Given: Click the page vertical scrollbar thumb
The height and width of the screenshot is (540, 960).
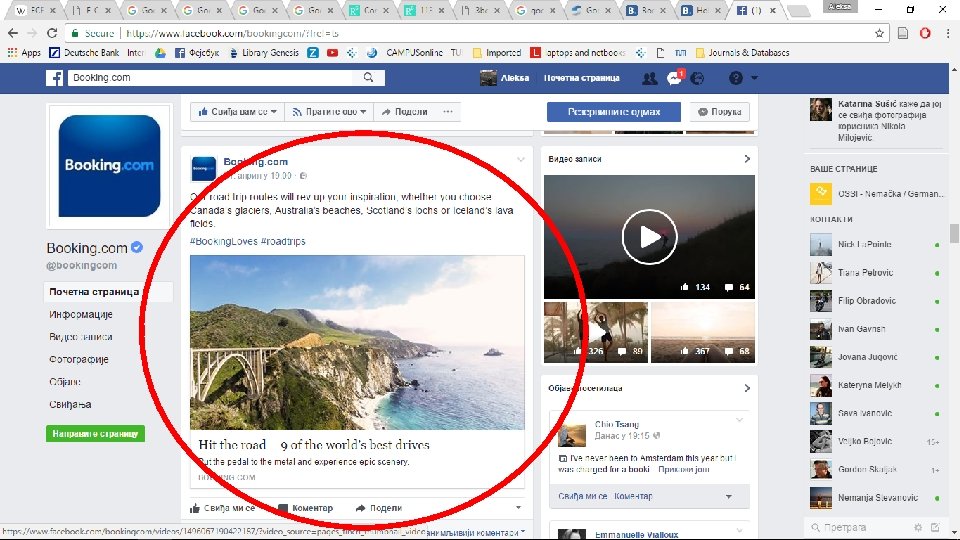Looking at the screenshot, I should [x=954, y=233].
